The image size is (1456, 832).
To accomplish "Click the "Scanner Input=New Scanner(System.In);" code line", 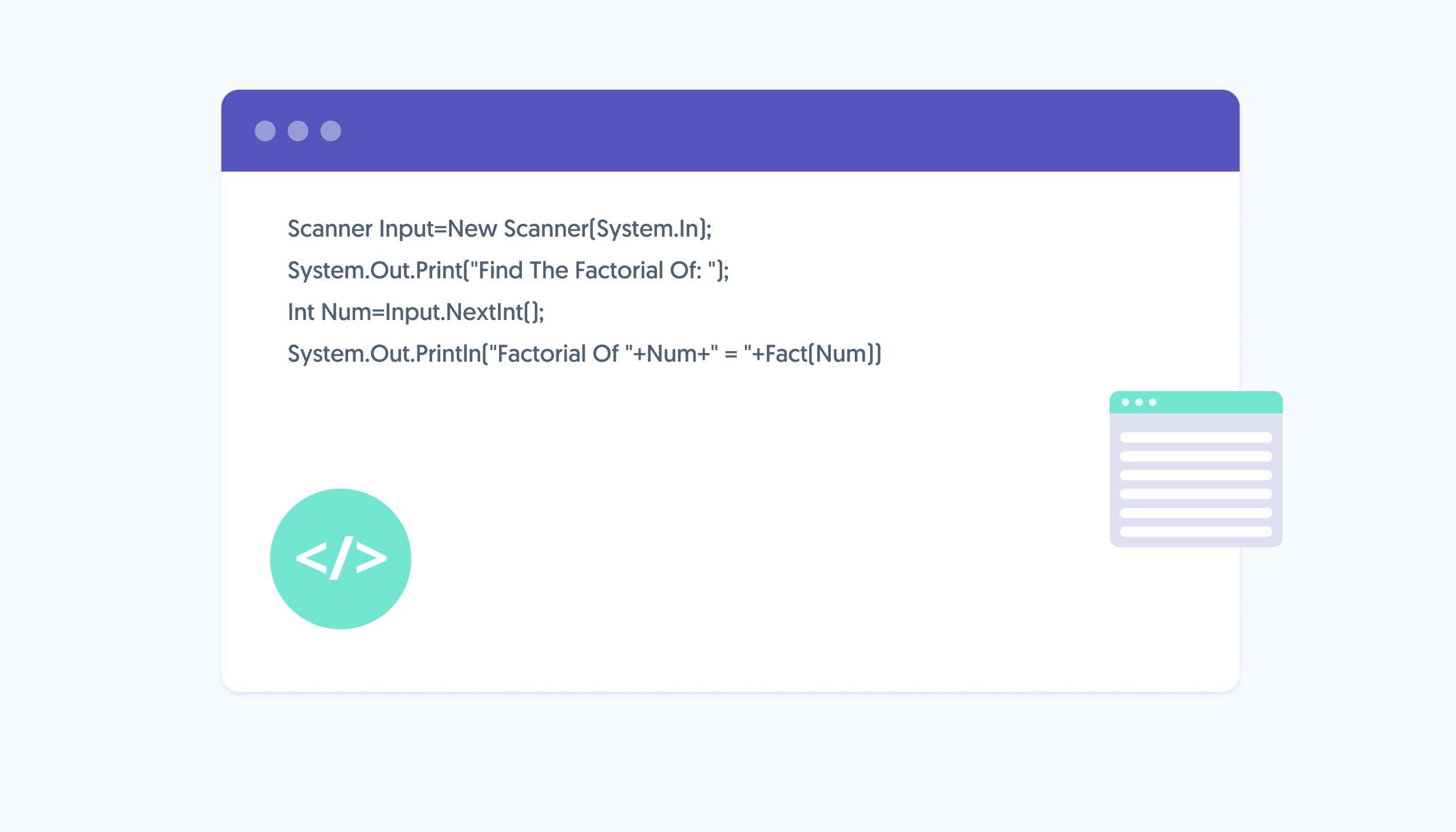I will pos(500,228).
